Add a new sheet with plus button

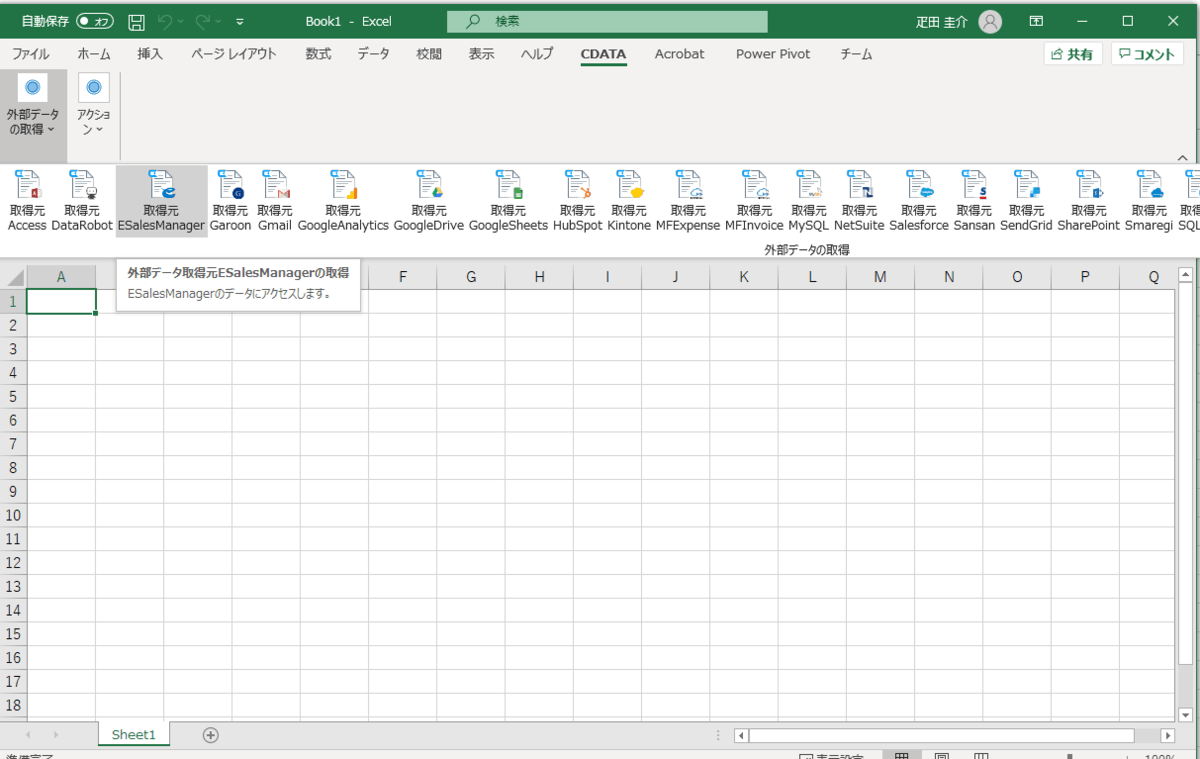(x=210, y=735)
